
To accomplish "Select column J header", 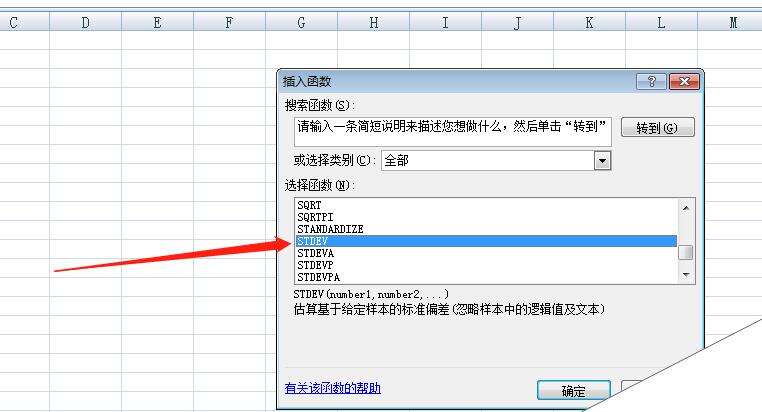I will (x=517, y=22).
